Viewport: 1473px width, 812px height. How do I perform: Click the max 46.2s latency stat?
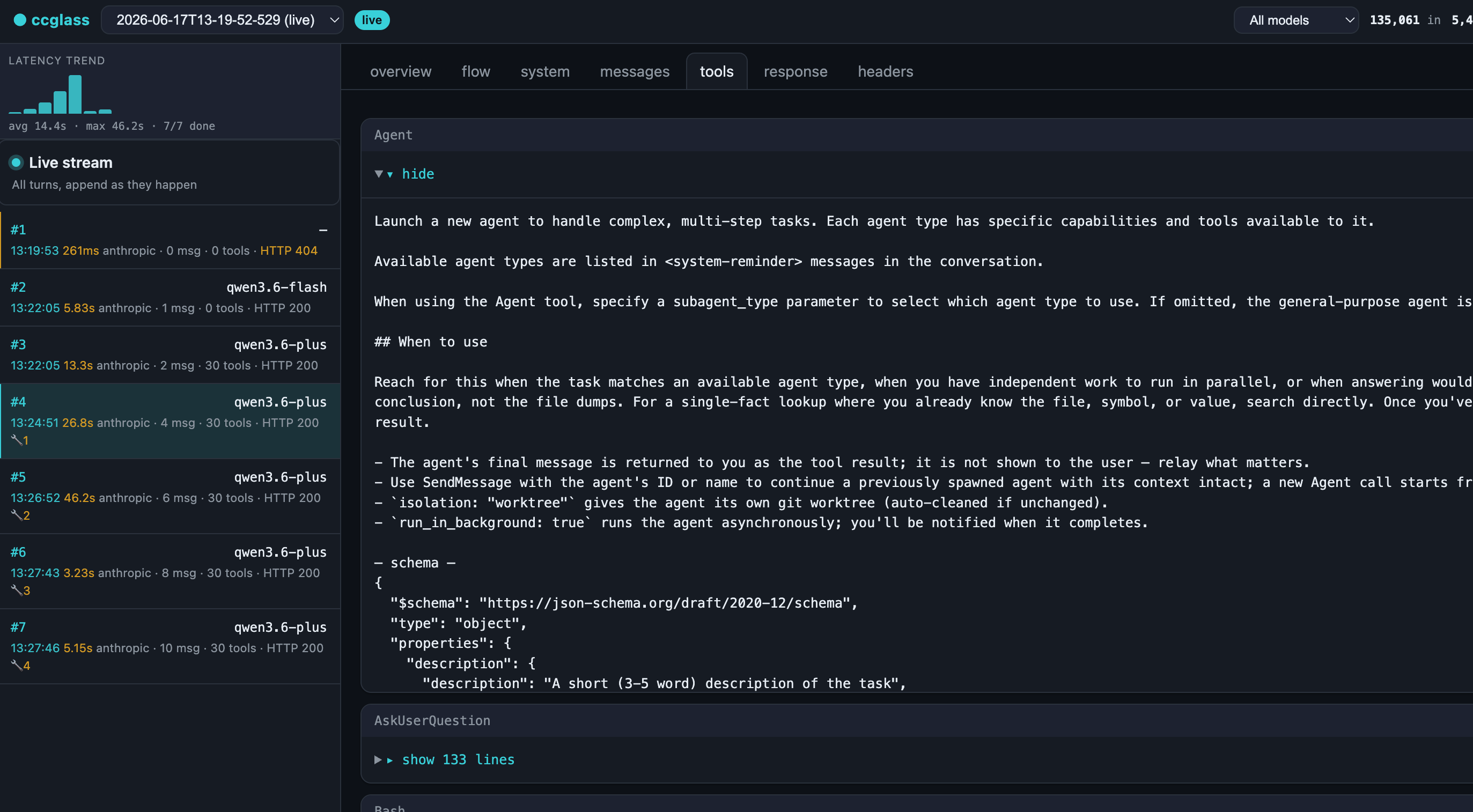114,126
